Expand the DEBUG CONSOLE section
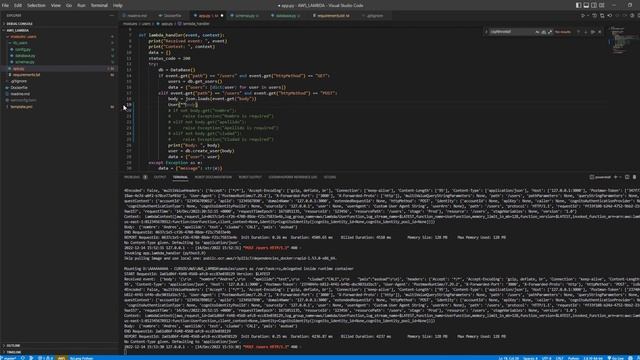This screenshot has width=640, height=360. (59, 24)
